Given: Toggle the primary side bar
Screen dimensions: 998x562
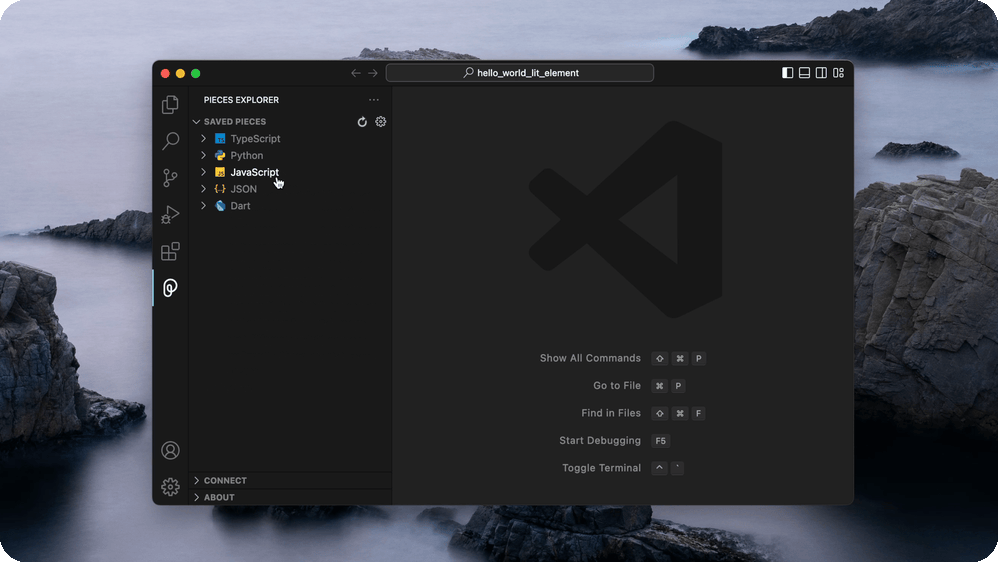Looking at the screenshot, I should tap(787, 73).
